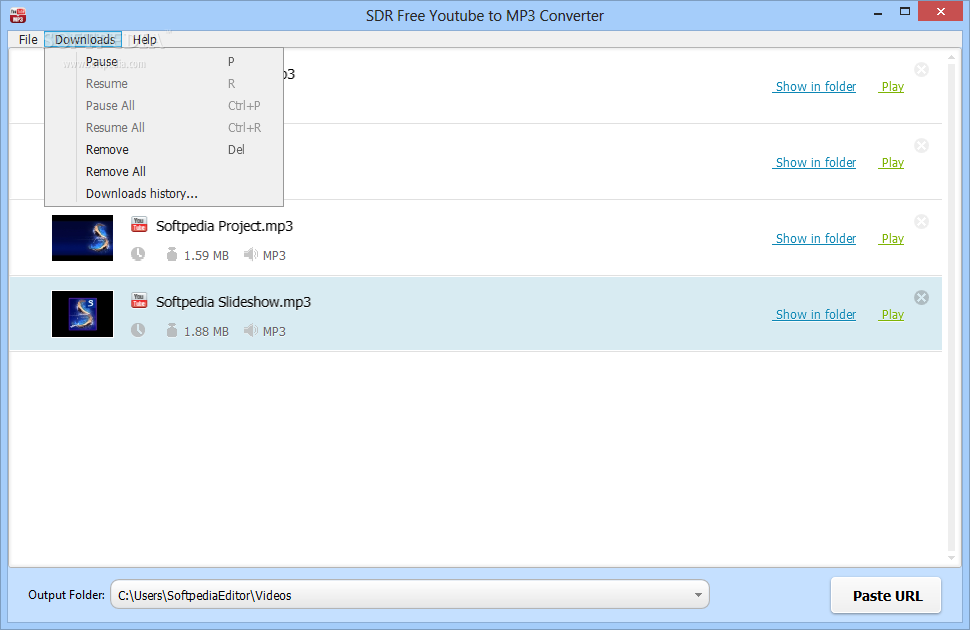Screen dimensions: 970x630
Task: Click Play for the second download
Action: pyautogui.click(x=892, y=163)
